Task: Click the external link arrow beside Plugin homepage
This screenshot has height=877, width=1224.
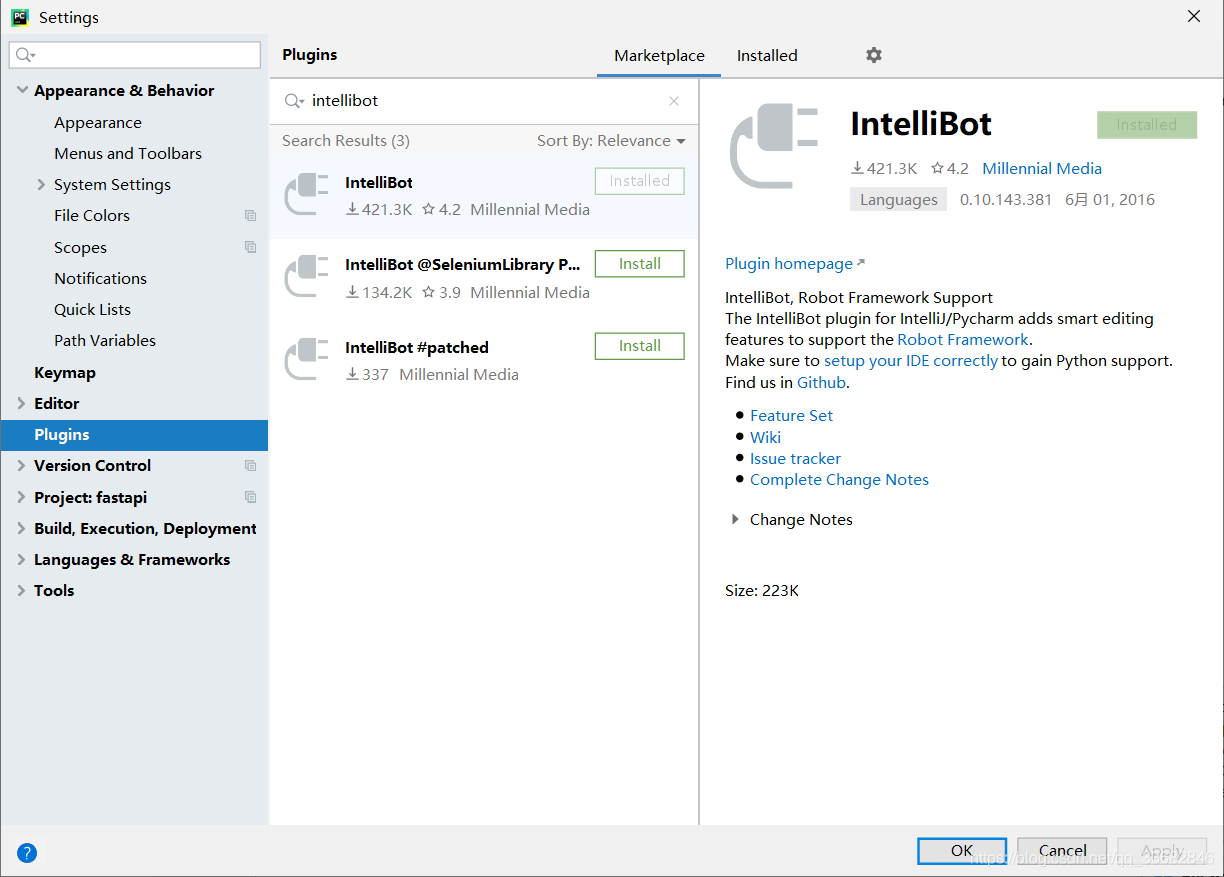Action: tap(861, 263)
